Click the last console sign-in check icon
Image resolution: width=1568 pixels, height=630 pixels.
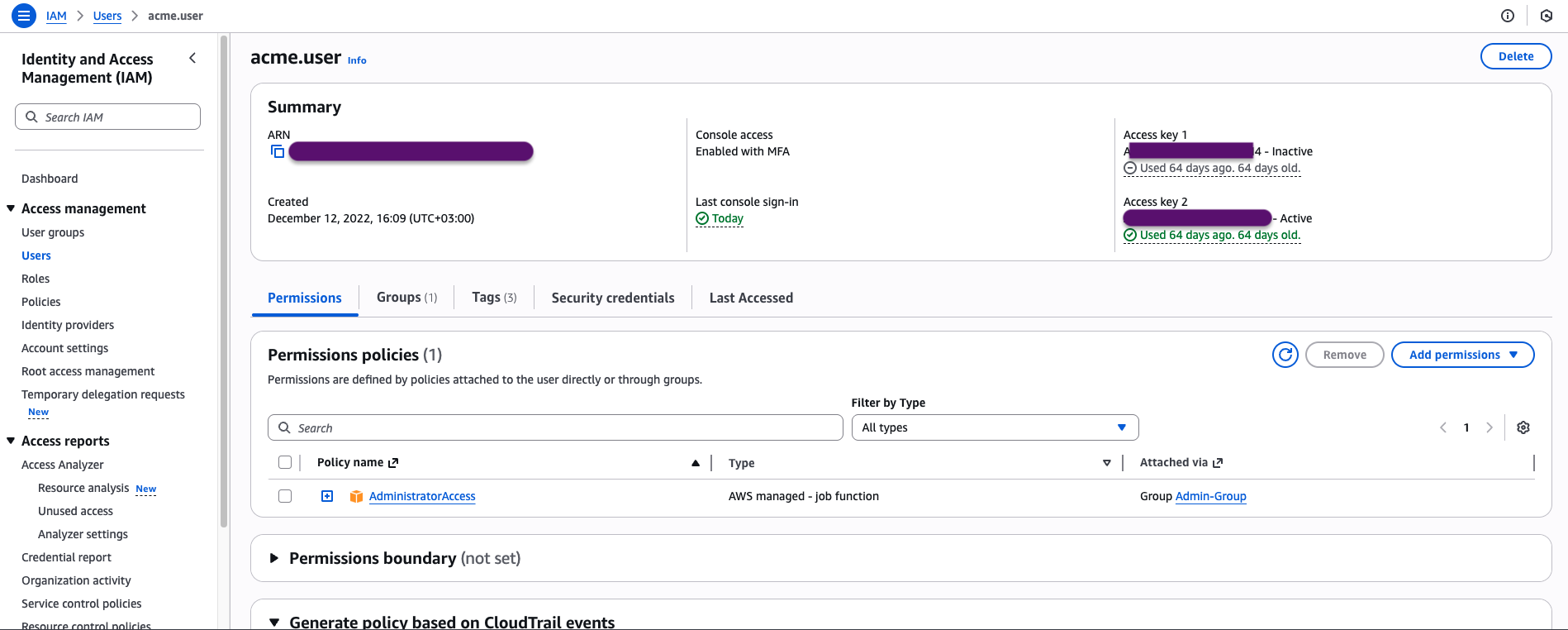pyautogui.click(x=702, y=218)
